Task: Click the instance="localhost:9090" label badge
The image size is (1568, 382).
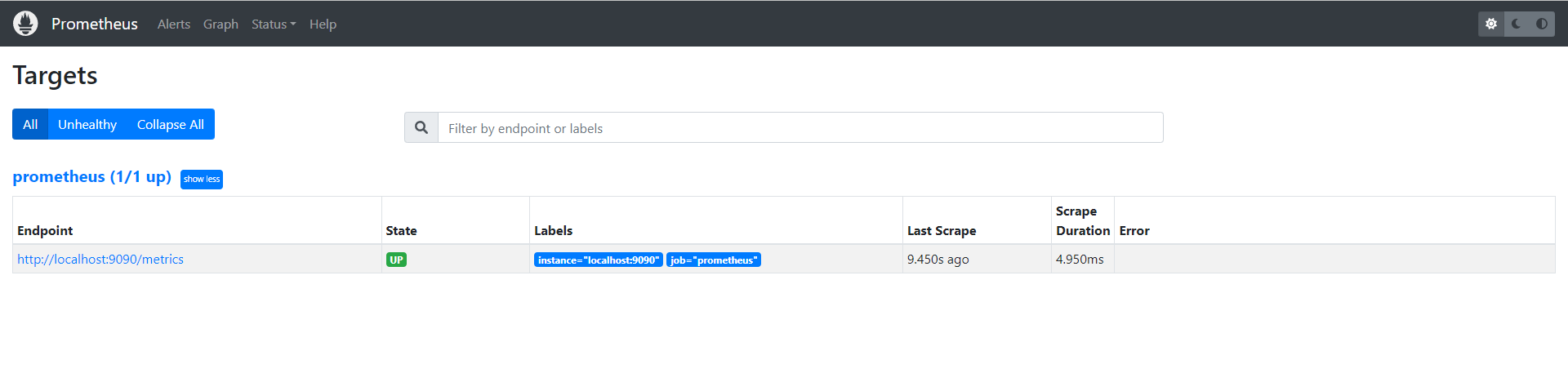Action: coord(599,260)
